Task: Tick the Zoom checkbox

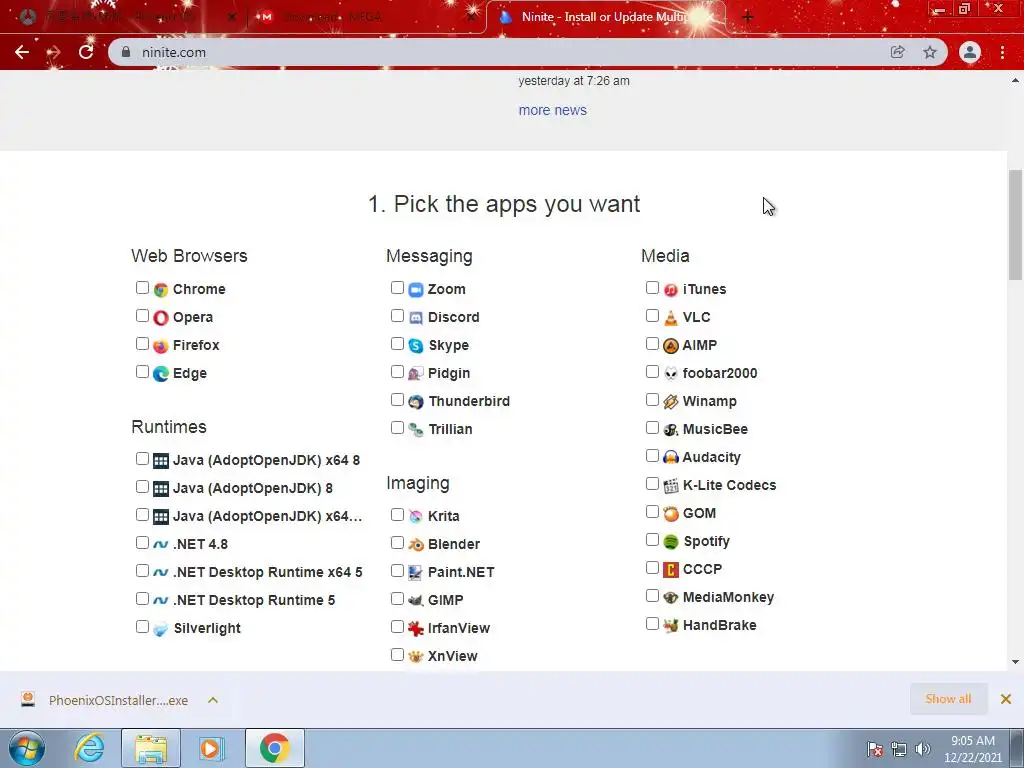Action: pyautogui.click(x=397, y=287)
